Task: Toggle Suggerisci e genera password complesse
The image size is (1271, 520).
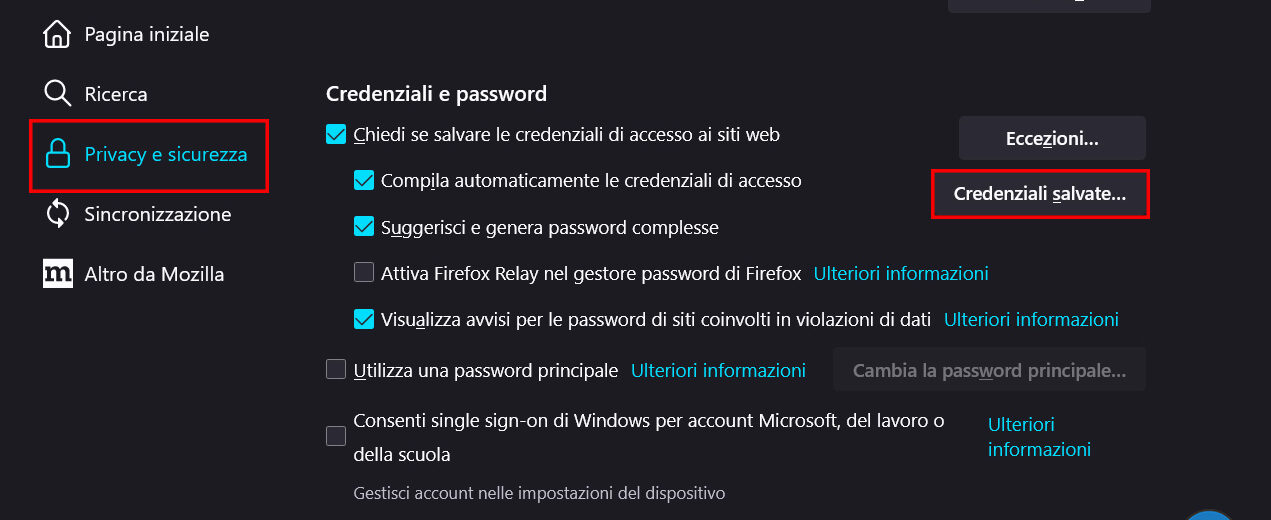Action: (364, 227)
